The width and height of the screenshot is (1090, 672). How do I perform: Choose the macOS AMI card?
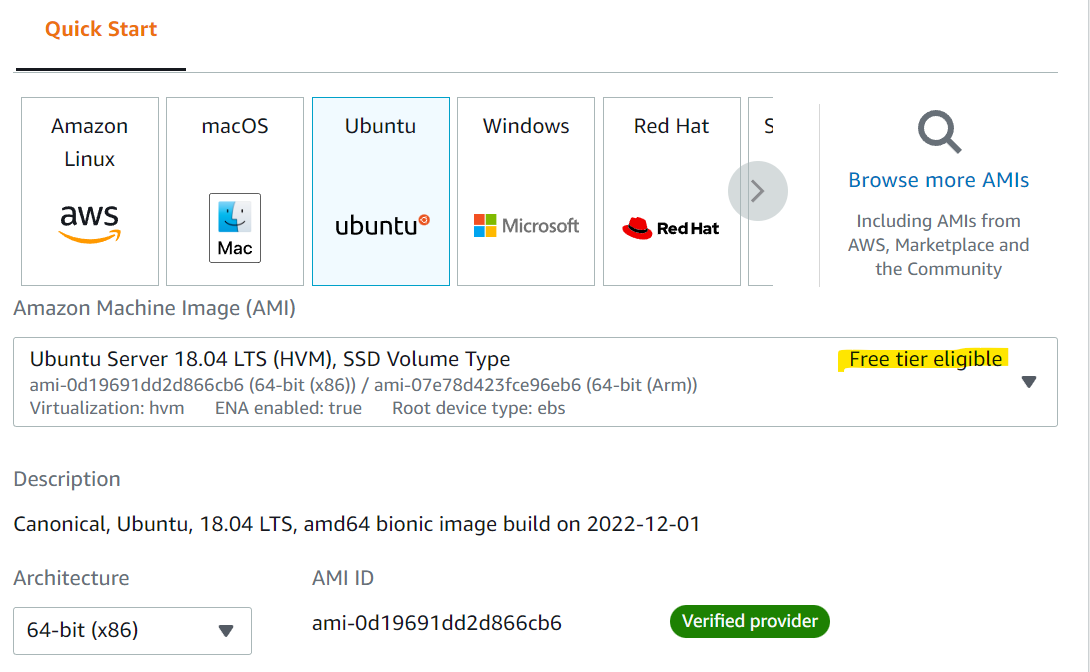235,191
